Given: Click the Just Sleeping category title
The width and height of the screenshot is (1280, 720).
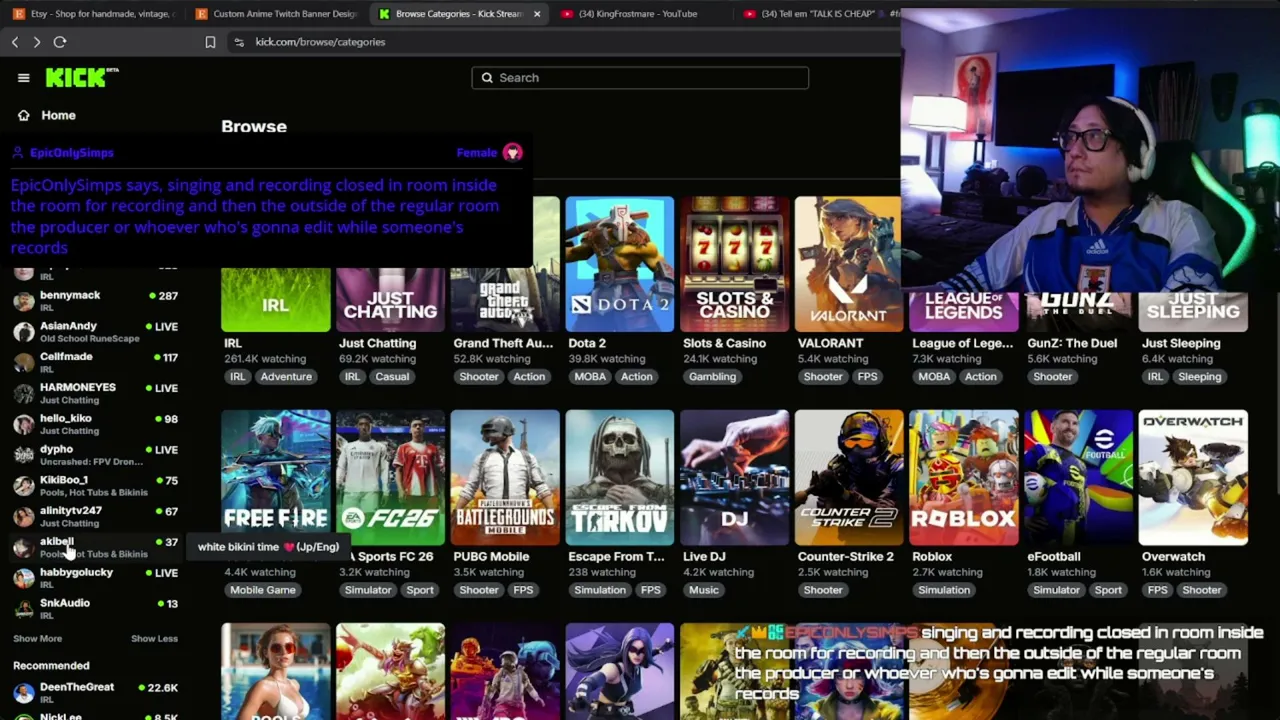Looking at the screenshot, I should coord(1181,343).
